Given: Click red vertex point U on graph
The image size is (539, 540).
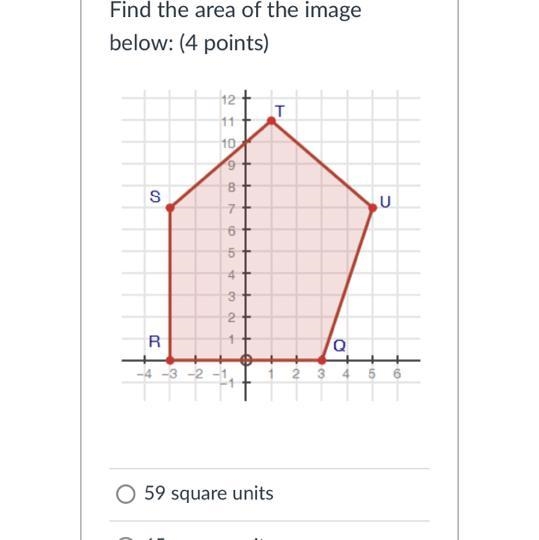Looking at the screenshot, I should point(372,208).
